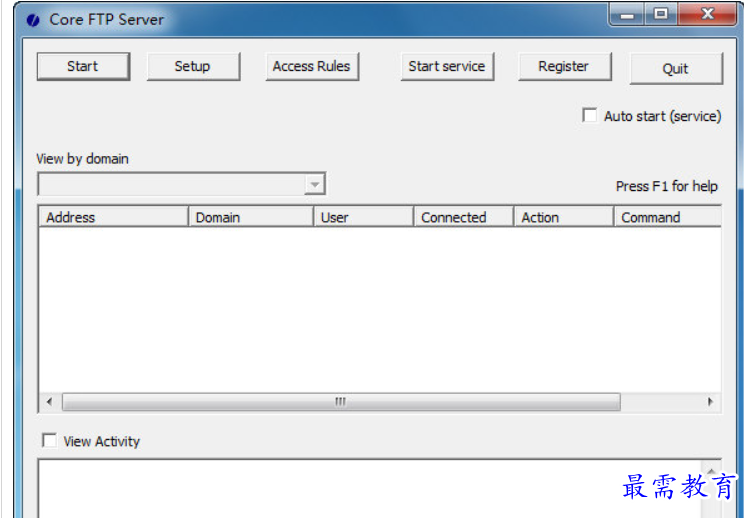Quit the Core FTP Server

tap(676, 68)
